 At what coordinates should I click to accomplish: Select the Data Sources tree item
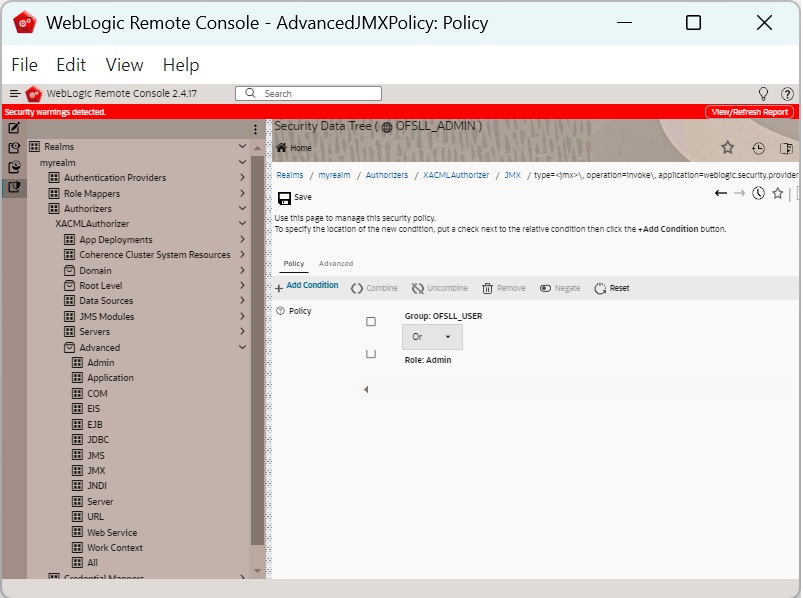click(x=106, y=301)
